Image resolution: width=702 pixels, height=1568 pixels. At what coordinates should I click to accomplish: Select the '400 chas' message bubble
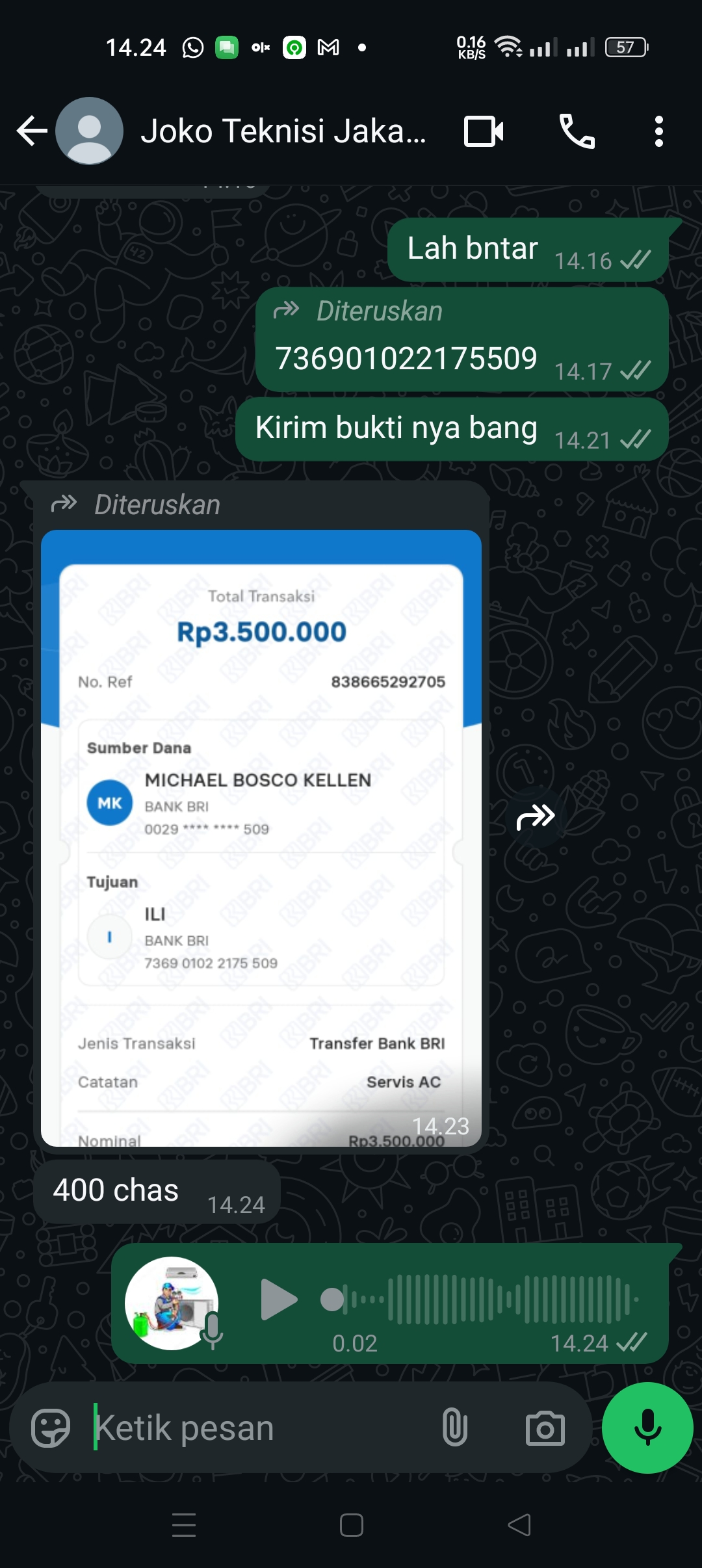point(157,1192)
